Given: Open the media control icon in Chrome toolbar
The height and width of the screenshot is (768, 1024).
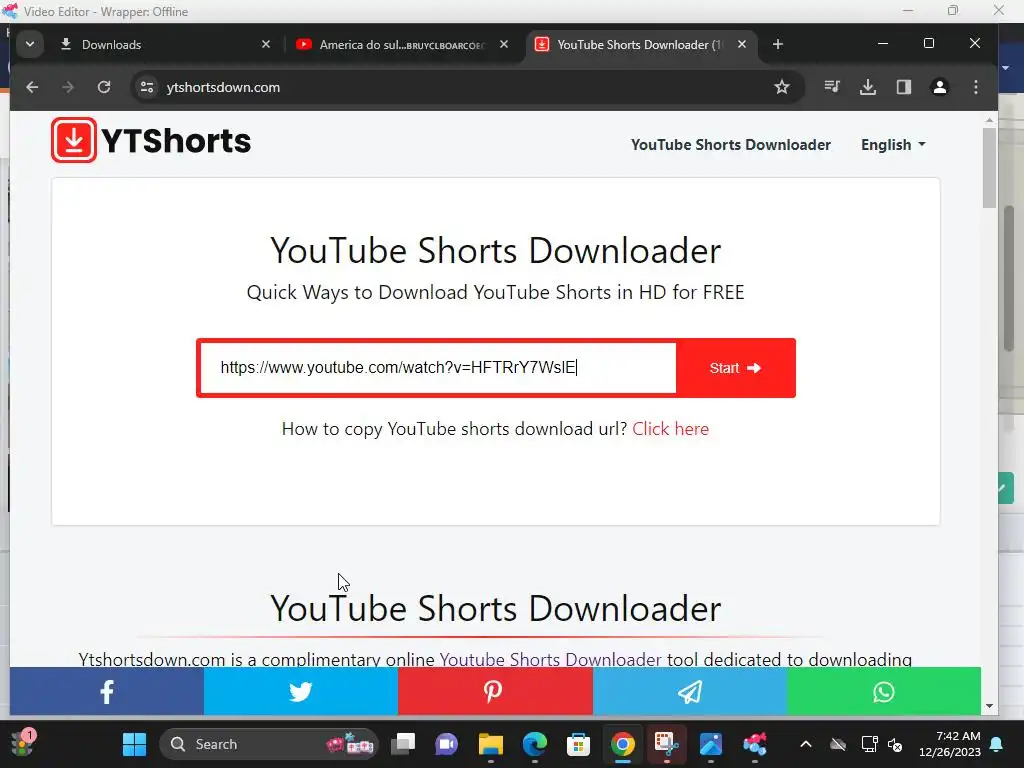Looking at the screenshot, I should pos(831,86).
